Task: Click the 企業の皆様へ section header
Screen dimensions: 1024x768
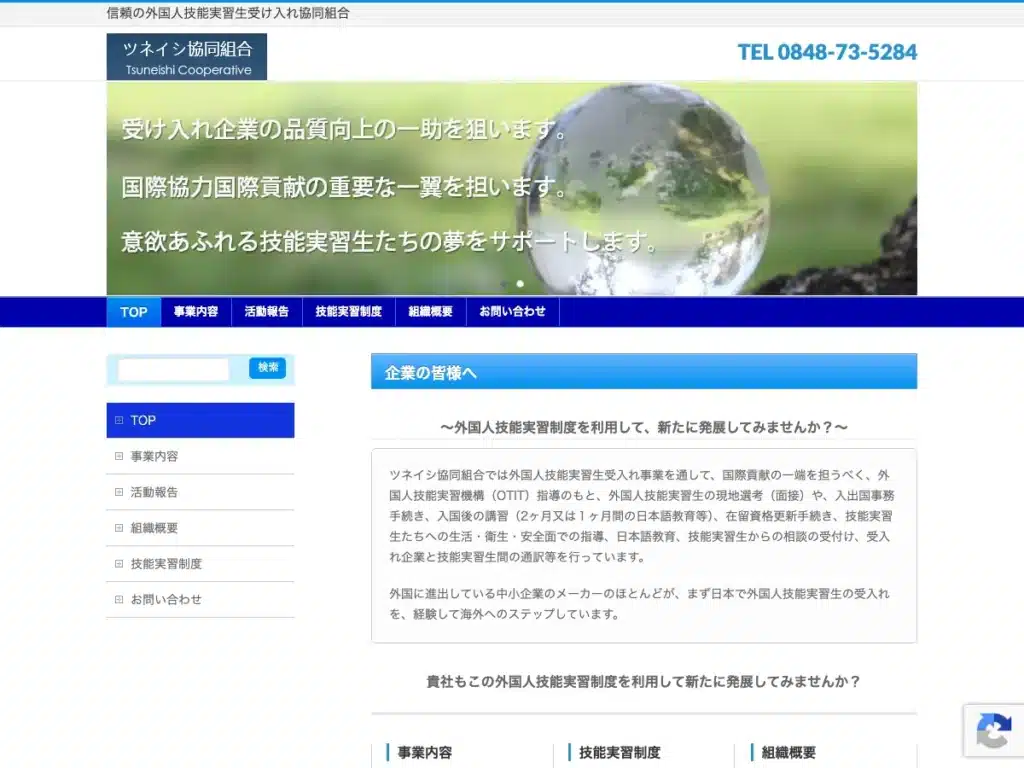Action: point(644,372)
